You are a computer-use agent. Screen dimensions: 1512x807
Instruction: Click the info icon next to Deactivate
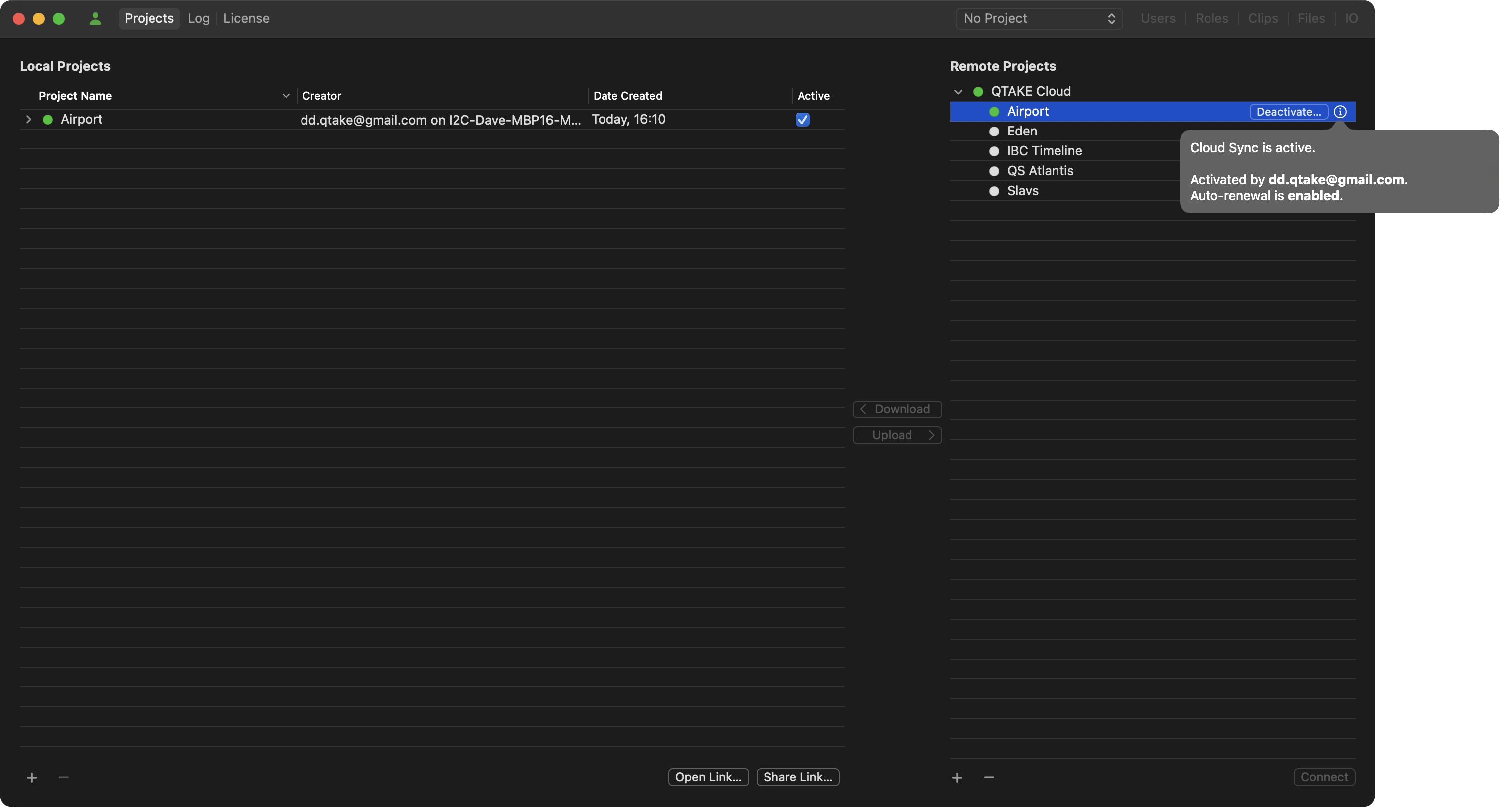[x=1340, y=112]
